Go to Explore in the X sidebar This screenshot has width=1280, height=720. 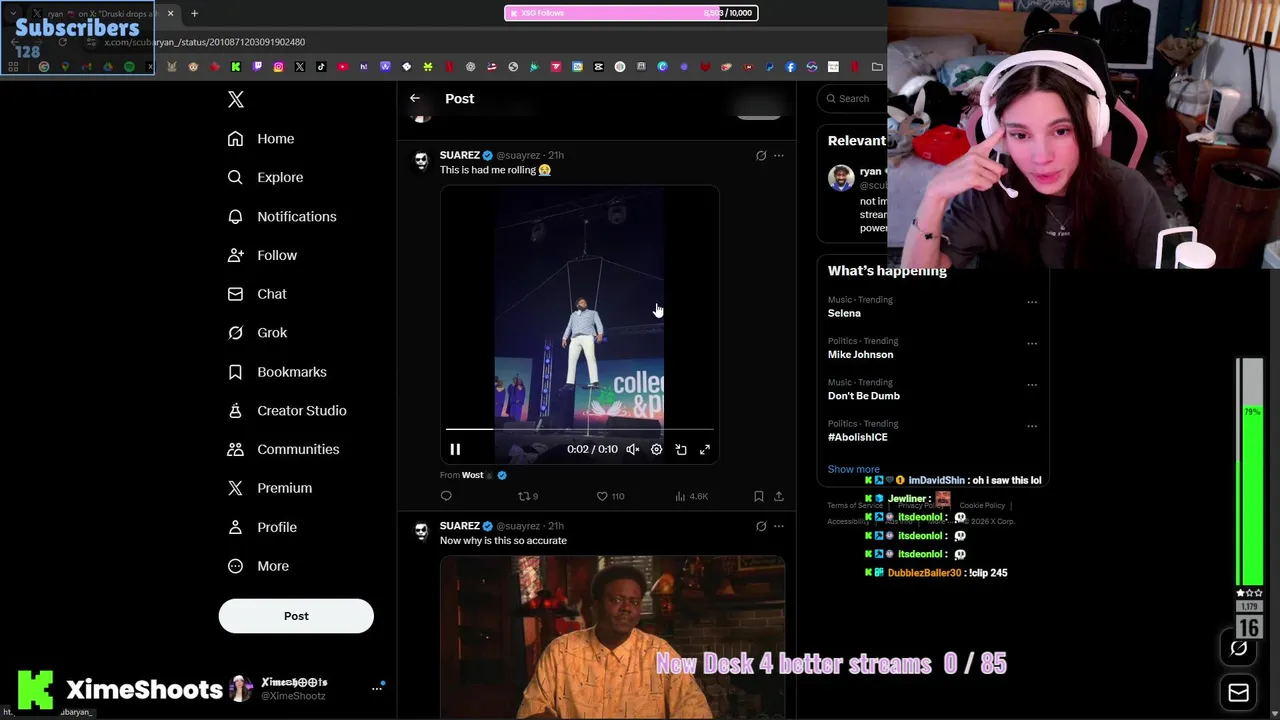coord(265,177)
